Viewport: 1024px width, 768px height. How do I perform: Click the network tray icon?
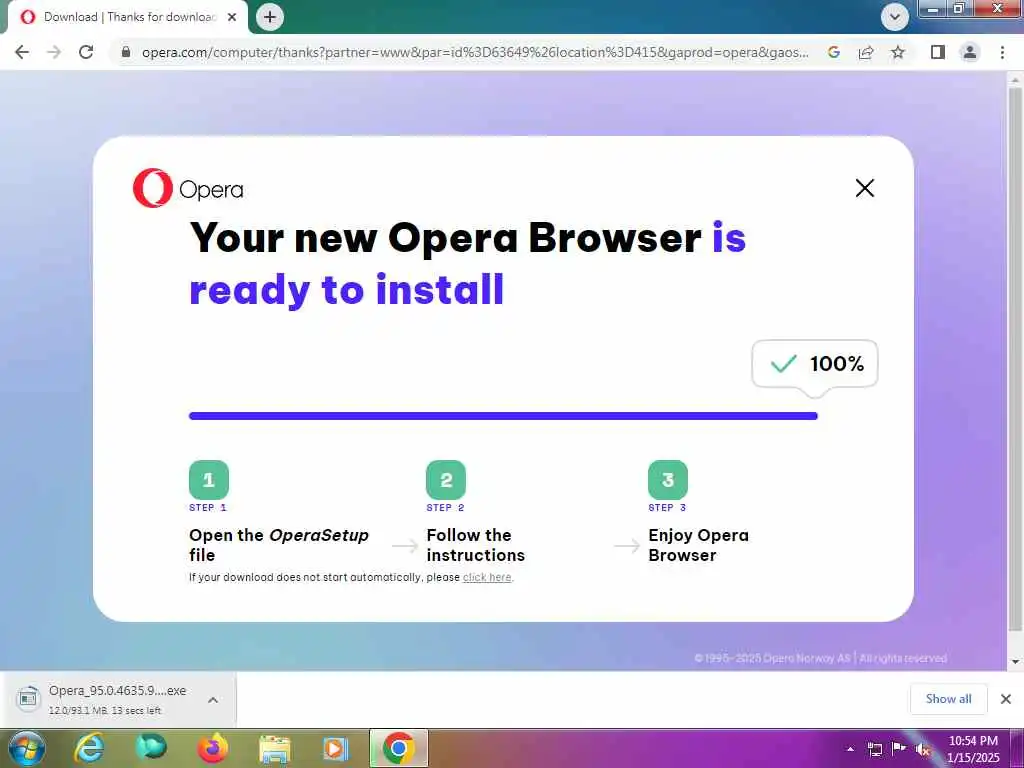coord(875,749)
